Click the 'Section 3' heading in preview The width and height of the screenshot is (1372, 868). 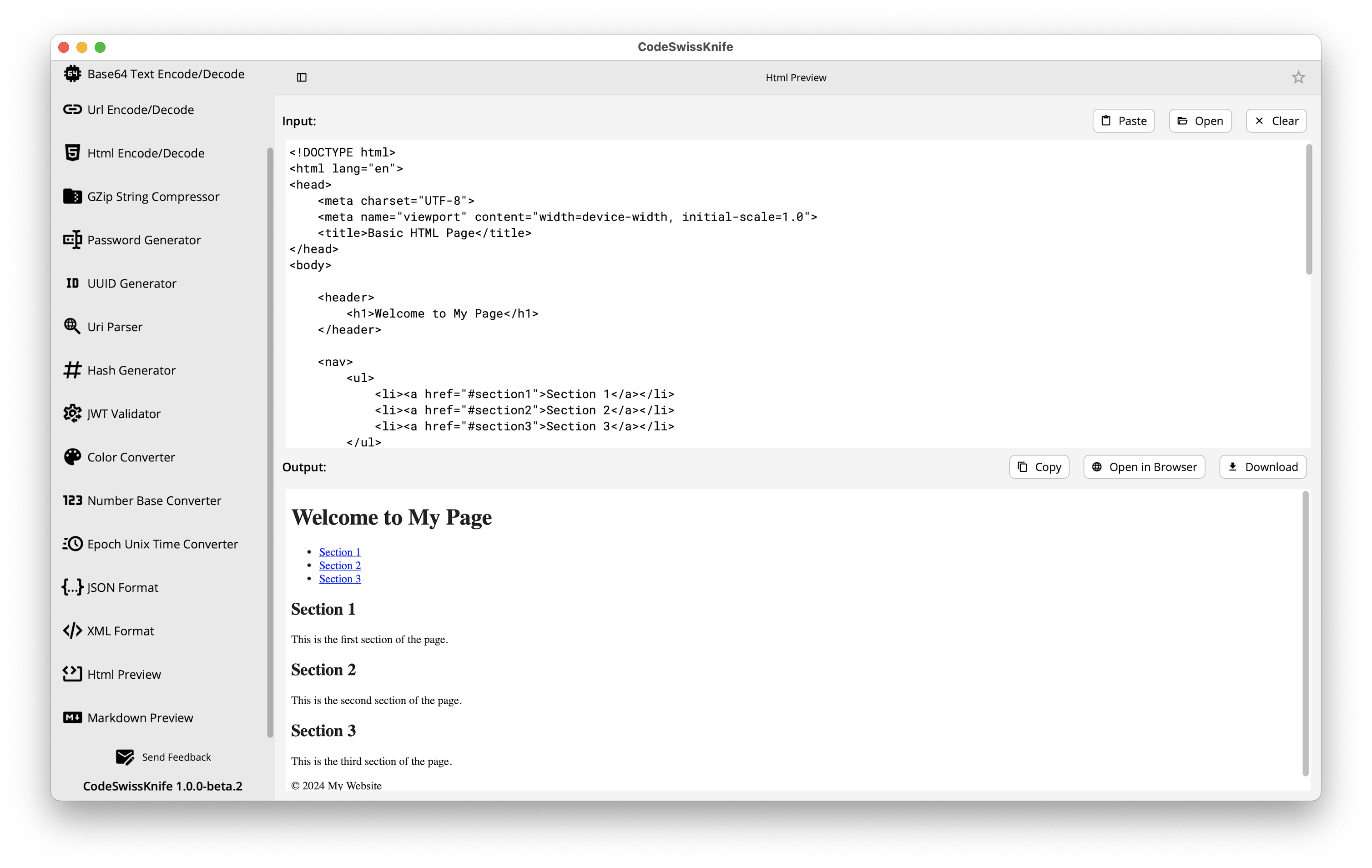coord(323,731)
